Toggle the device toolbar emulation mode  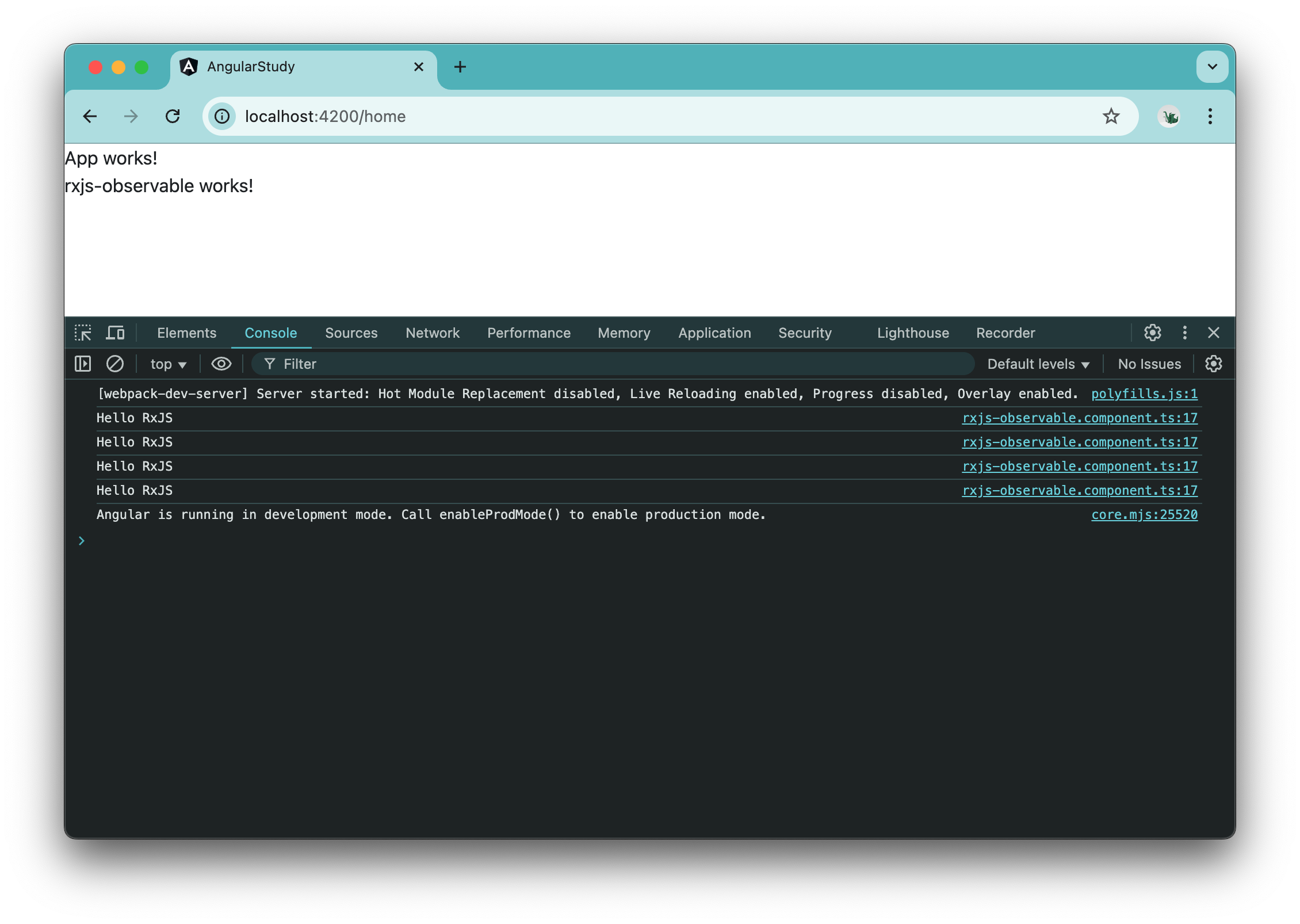point(115,333)
